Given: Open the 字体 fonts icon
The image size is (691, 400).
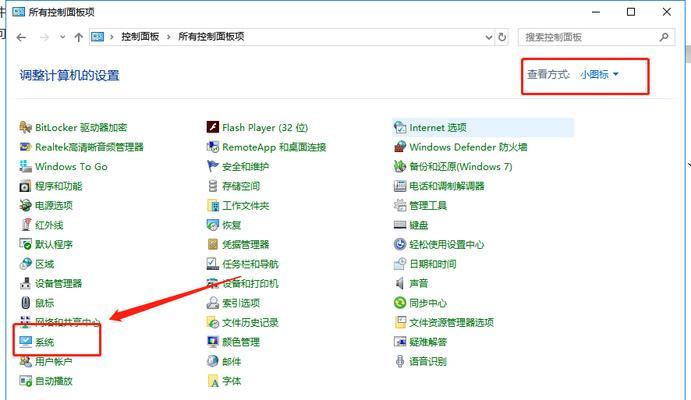Looking at the screenshot, I should [x=212, y=381].
